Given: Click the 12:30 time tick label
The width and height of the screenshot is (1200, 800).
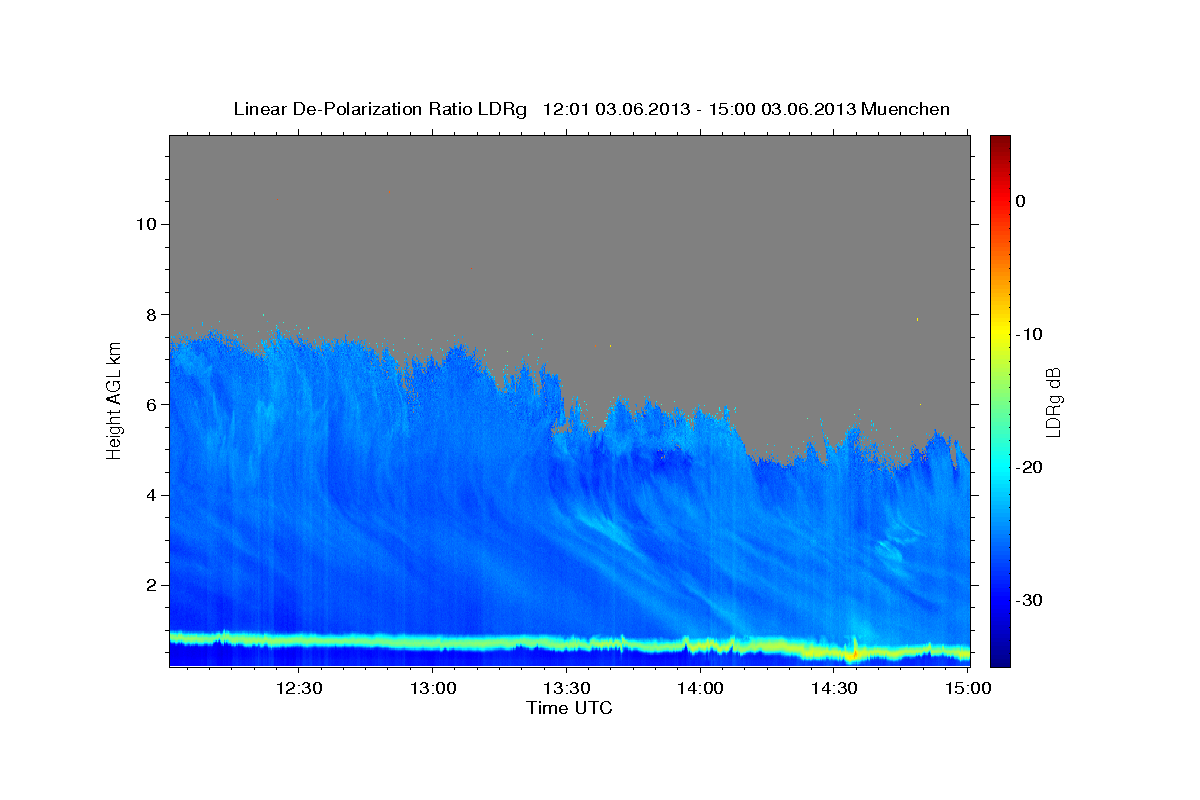Looking at the screenshot, I should pos(298,688).
